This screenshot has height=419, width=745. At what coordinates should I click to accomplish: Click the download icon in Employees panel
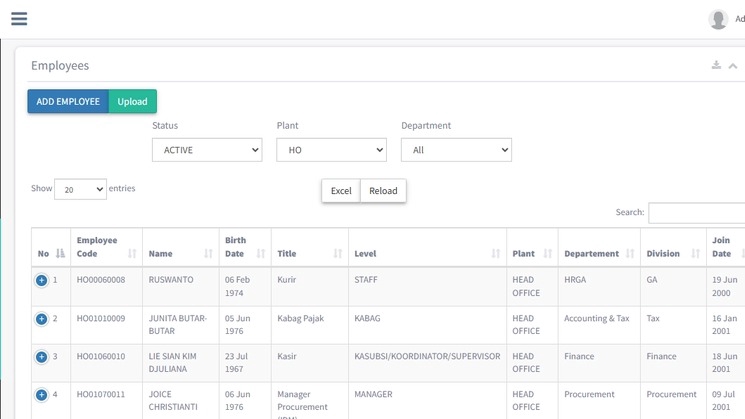[716, 66]
